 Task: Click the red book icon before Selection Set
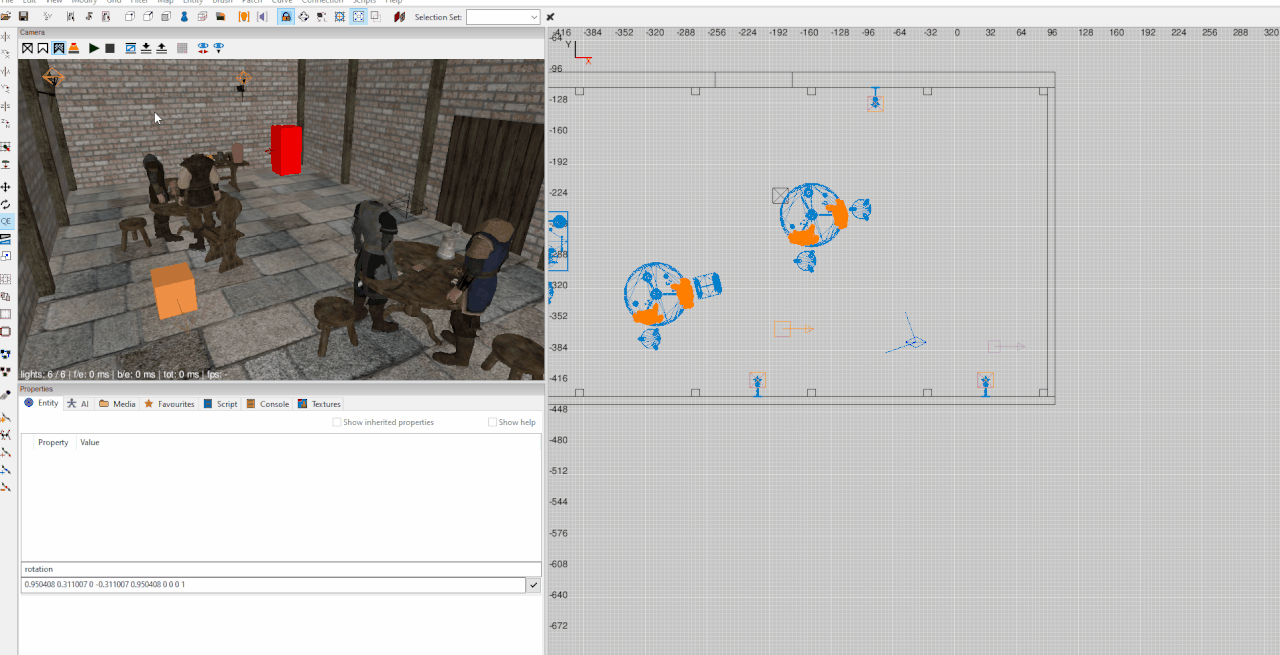pyautogui.click(x=400, y=17)
